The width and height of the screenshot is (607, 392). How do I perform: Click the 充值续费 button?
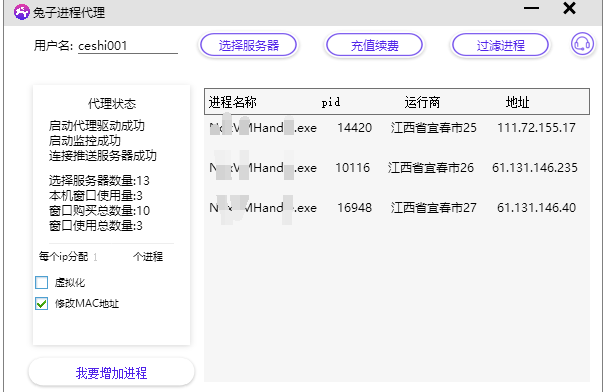374,45
